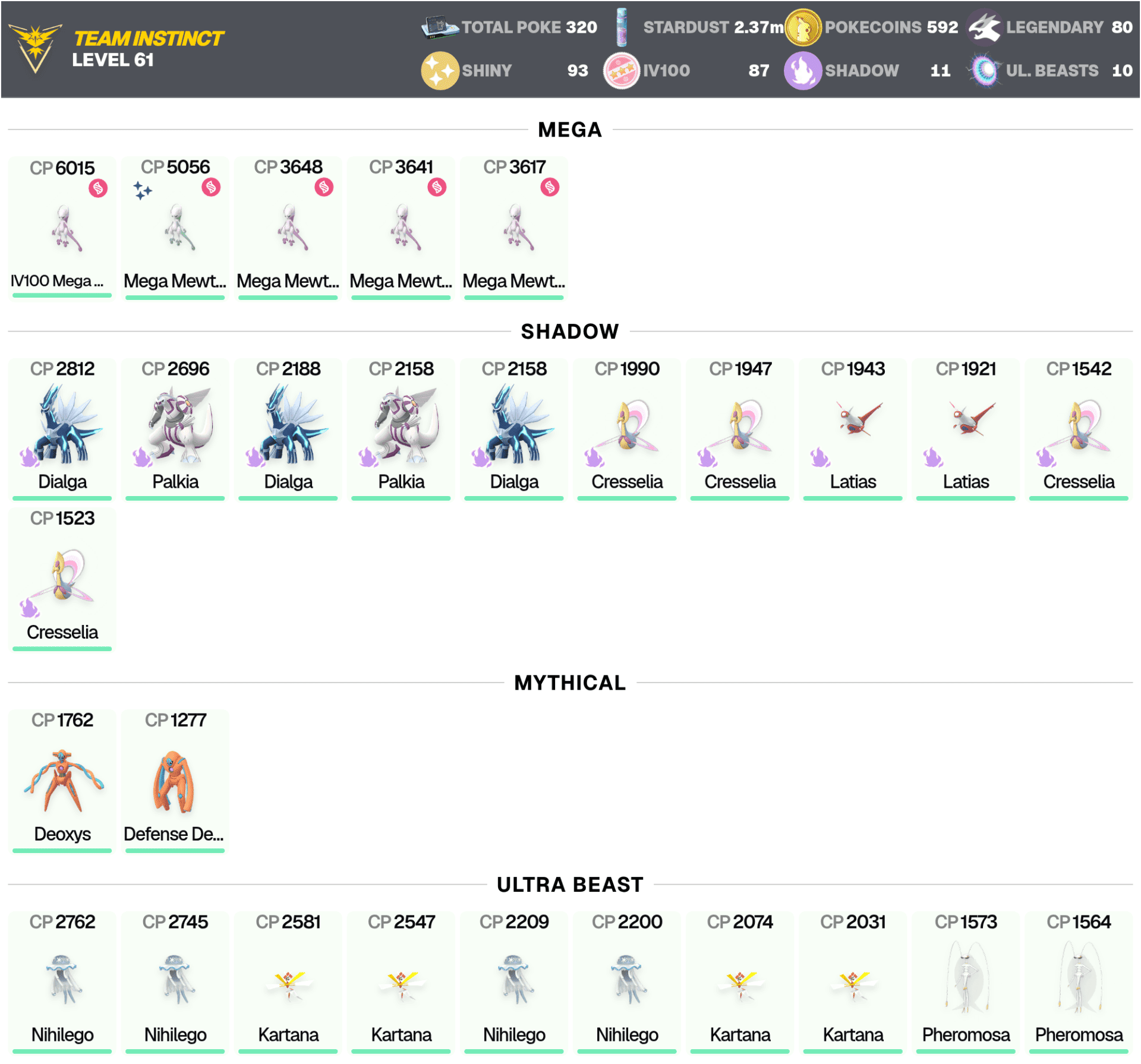This screenshot has width=1141, height=1064.
Task: Click the green bar under CP 2745 Nihilego
Action: [x=175, y=1052]
